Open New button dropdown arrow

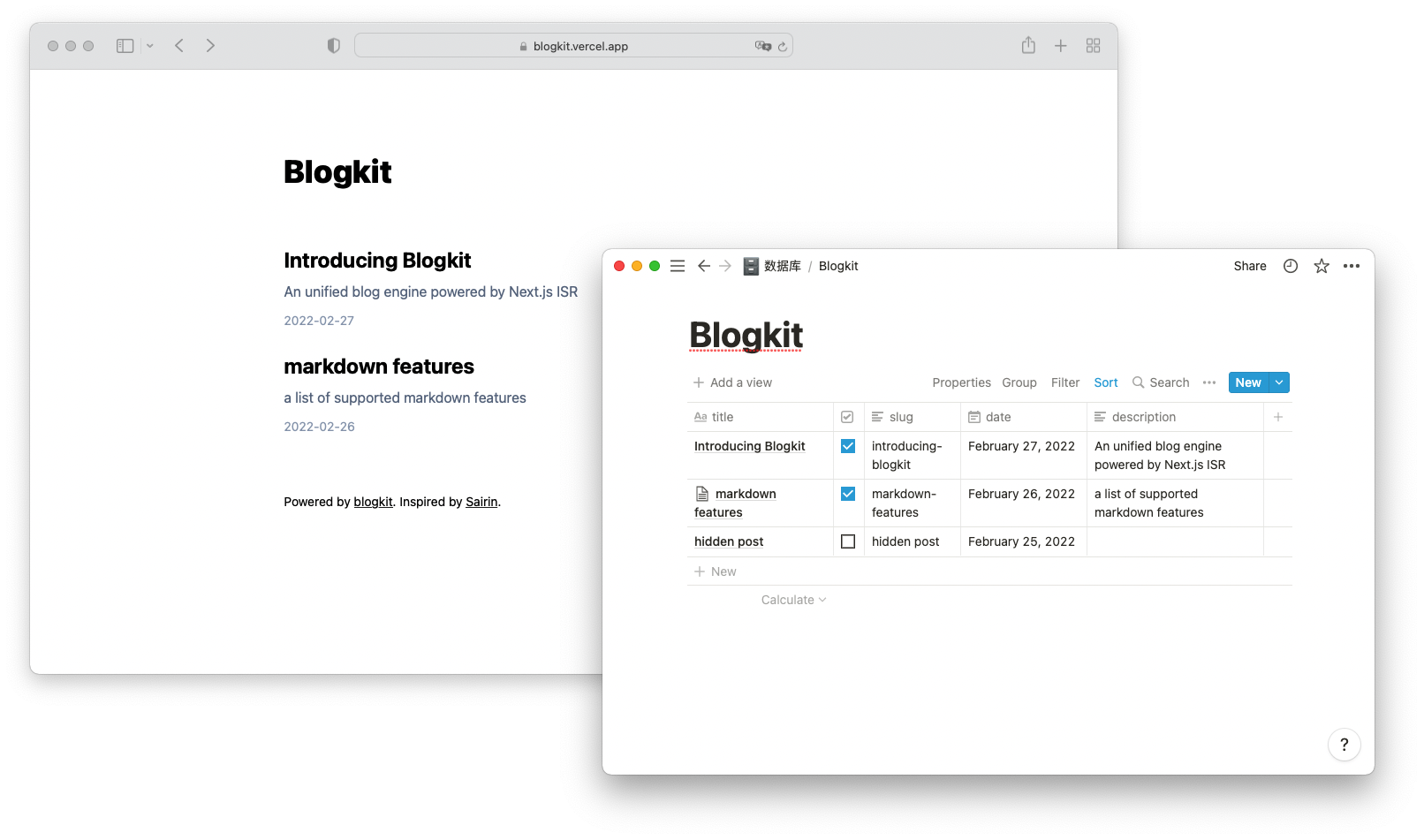pos(1279,382)
